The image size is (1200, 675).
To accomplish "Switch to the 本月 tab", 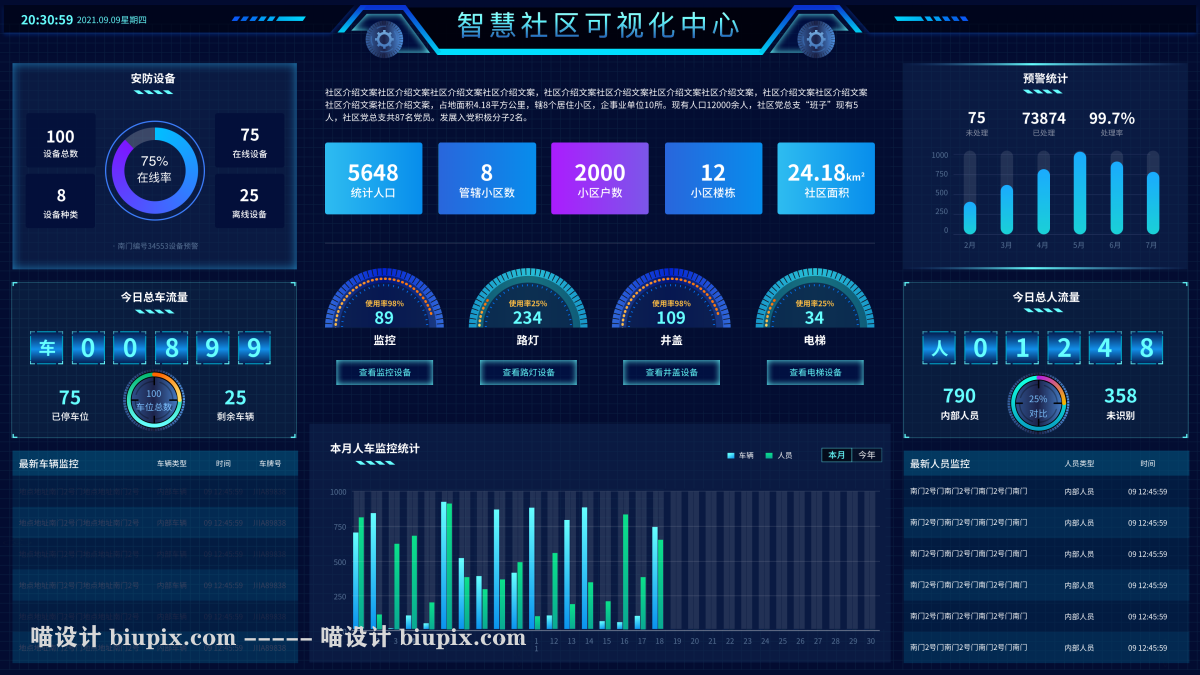I will (x=836, y=455).
